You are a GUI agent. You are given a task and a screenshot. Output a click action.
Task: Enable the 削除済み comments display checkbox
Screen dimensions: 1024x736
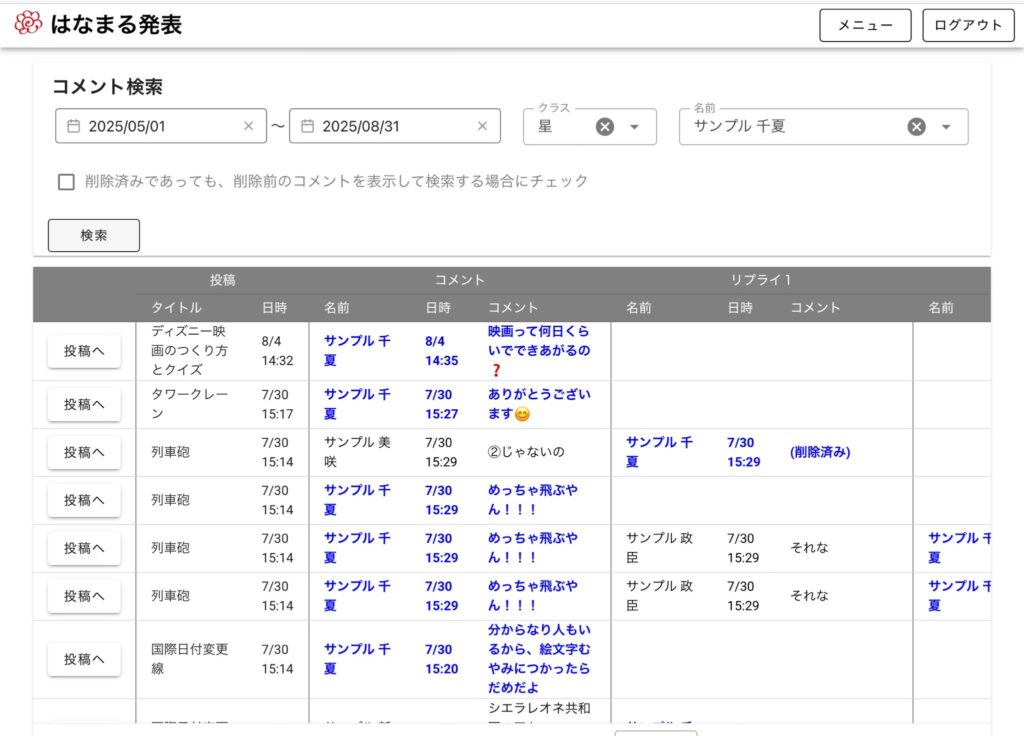(66, 182)
